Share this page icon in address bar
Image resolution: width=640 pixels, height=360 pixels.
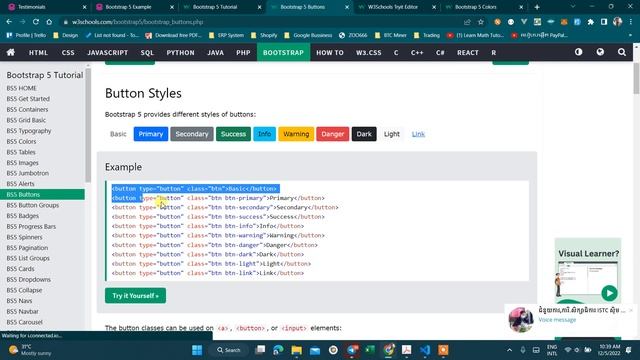[467, 22]
